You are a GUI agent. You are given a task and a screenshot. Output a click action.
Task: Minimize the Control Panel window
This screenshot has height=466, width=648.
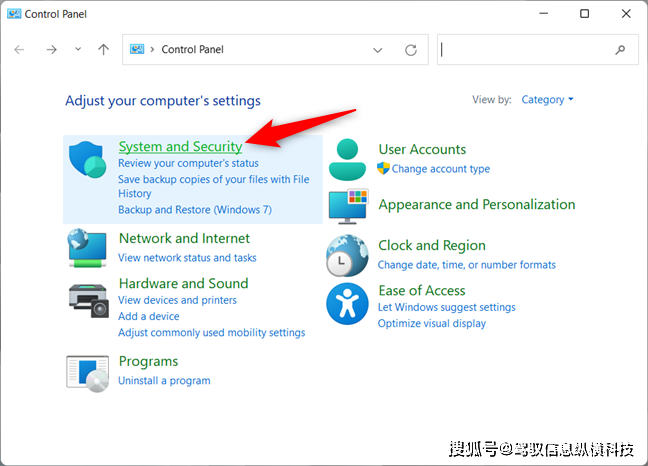click(543, 14)
